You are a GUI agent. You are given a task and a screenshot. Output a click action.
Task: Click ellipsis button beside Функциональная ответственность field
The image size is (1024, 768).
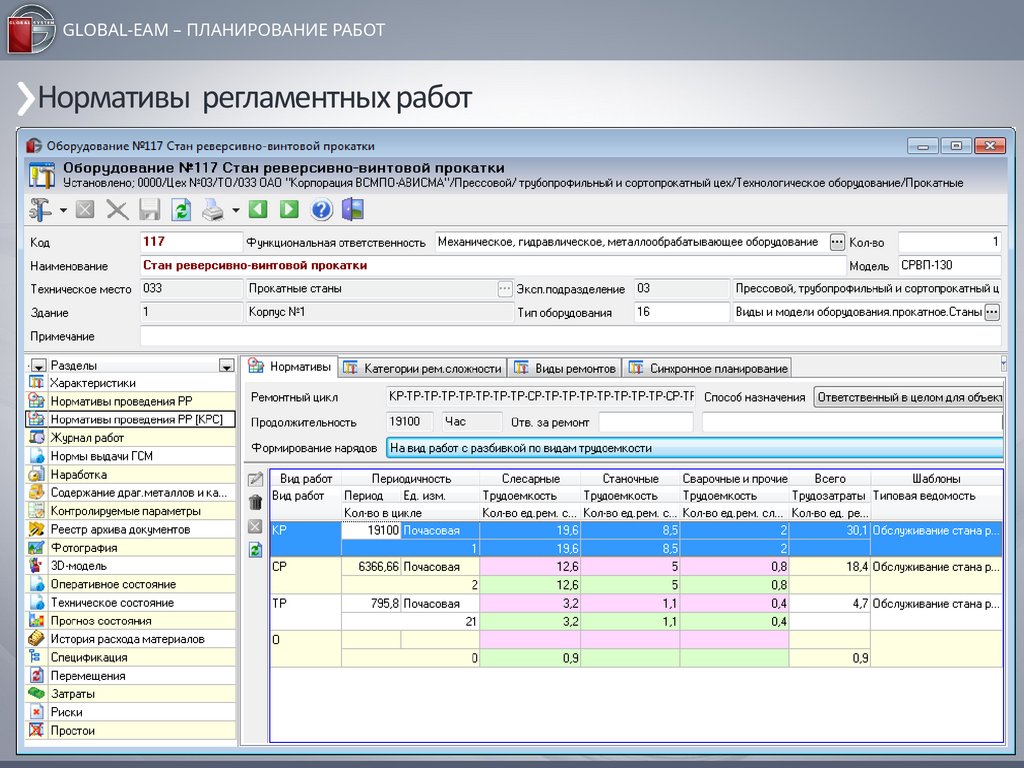point(837,242)
